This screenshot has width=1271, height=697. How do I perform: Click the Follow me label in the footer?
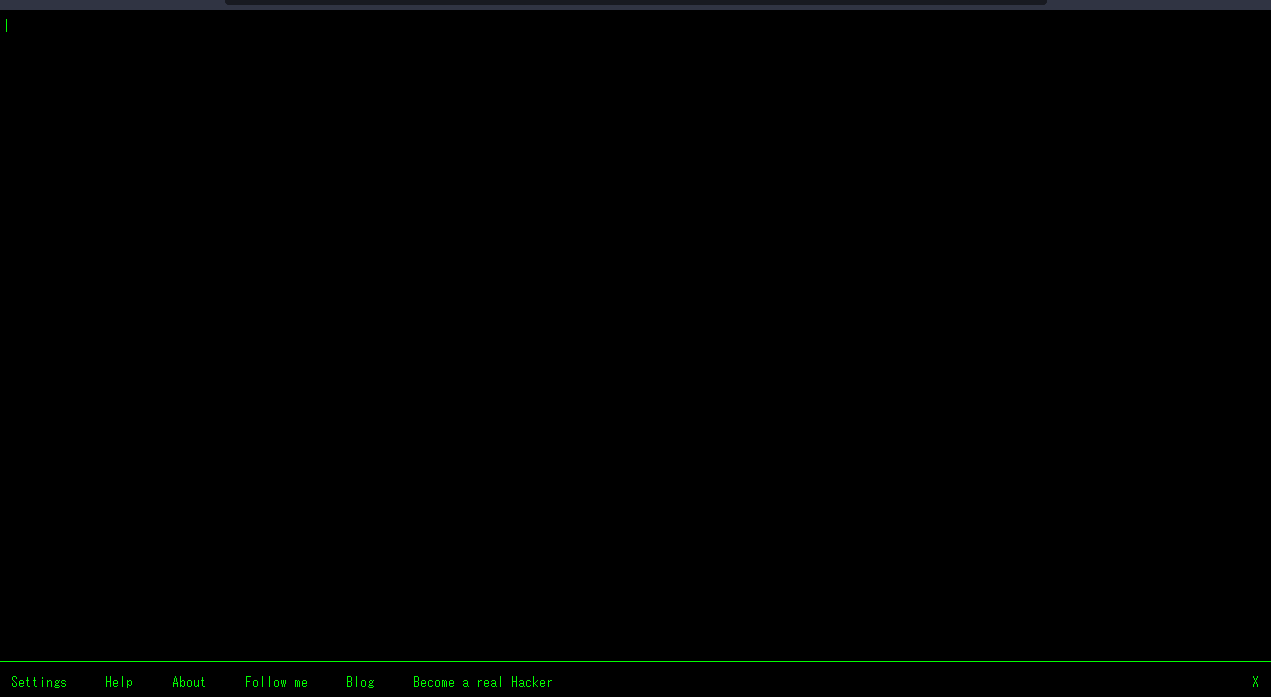coord(276,682)
